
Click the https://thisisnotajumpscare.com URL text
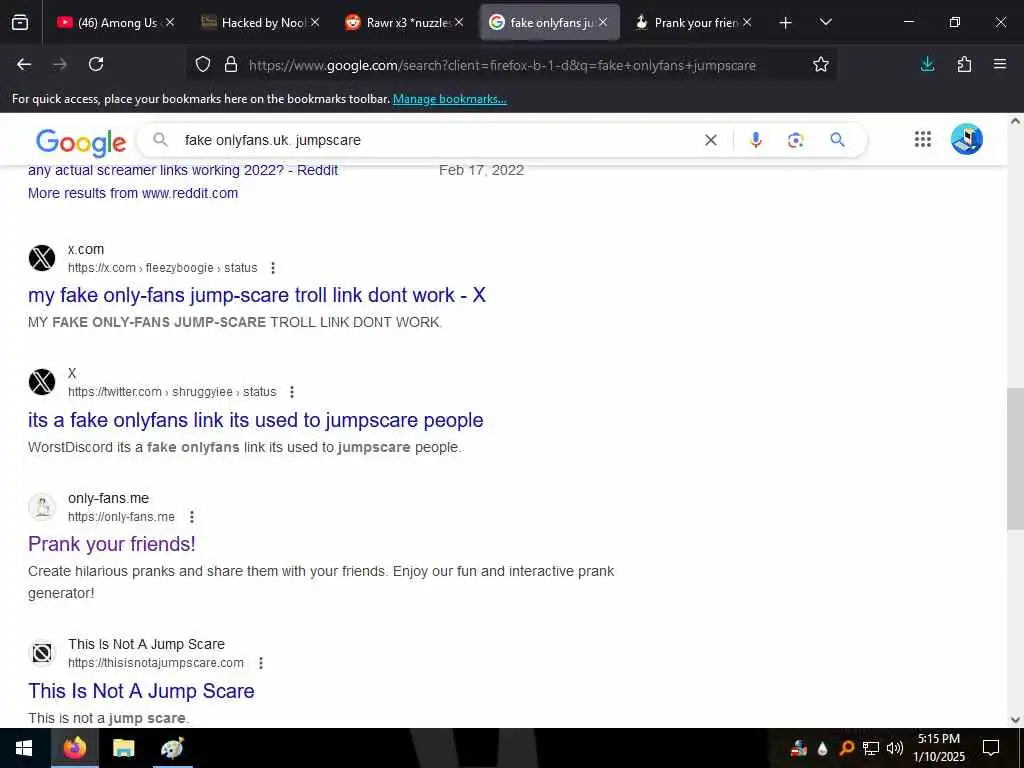coord(155,663)
